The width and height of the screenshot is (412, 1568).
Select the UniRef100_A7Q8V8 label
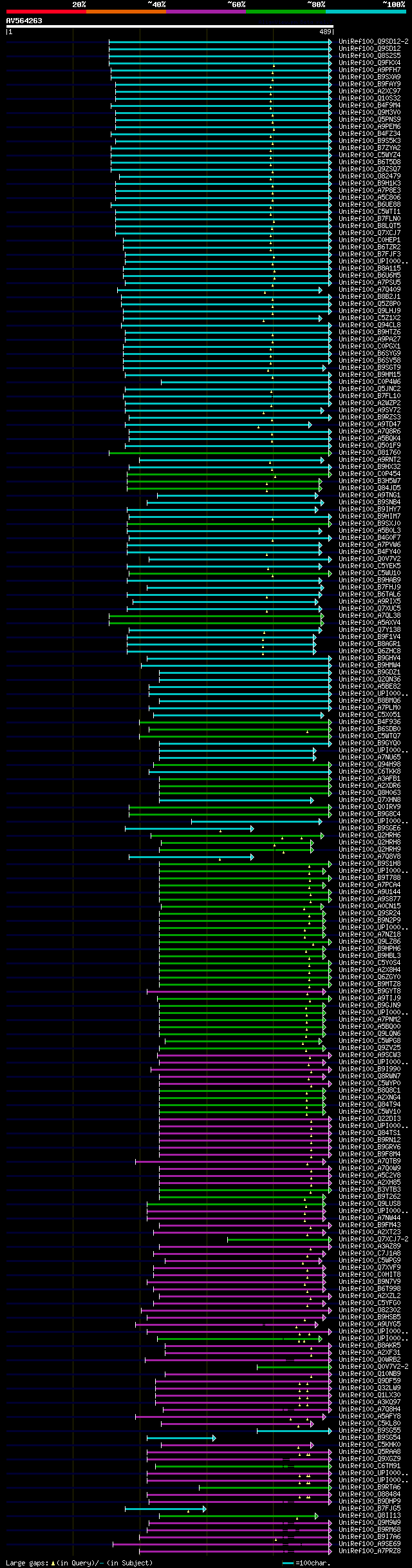coord(370,856)
